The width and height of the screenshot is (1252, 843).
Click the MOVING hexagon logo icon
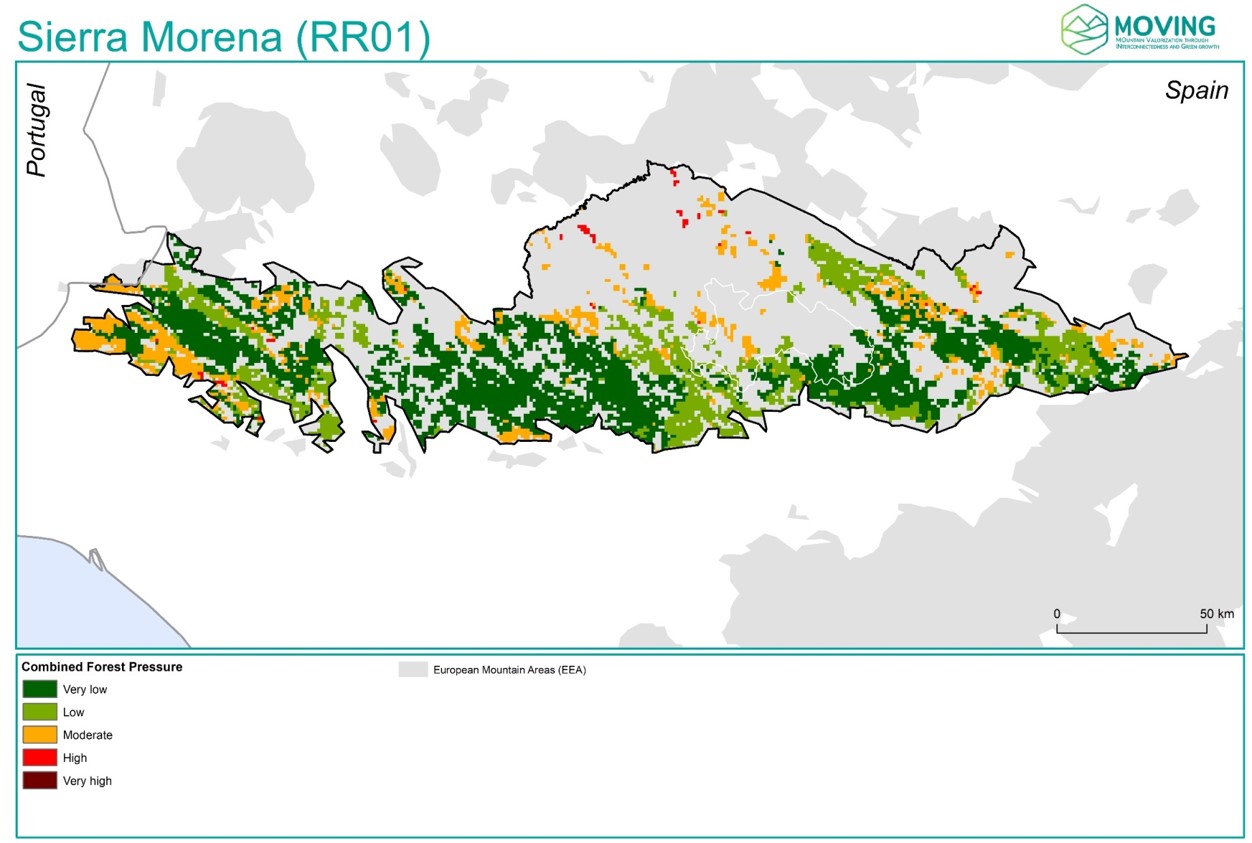[x=1084, y=28]
